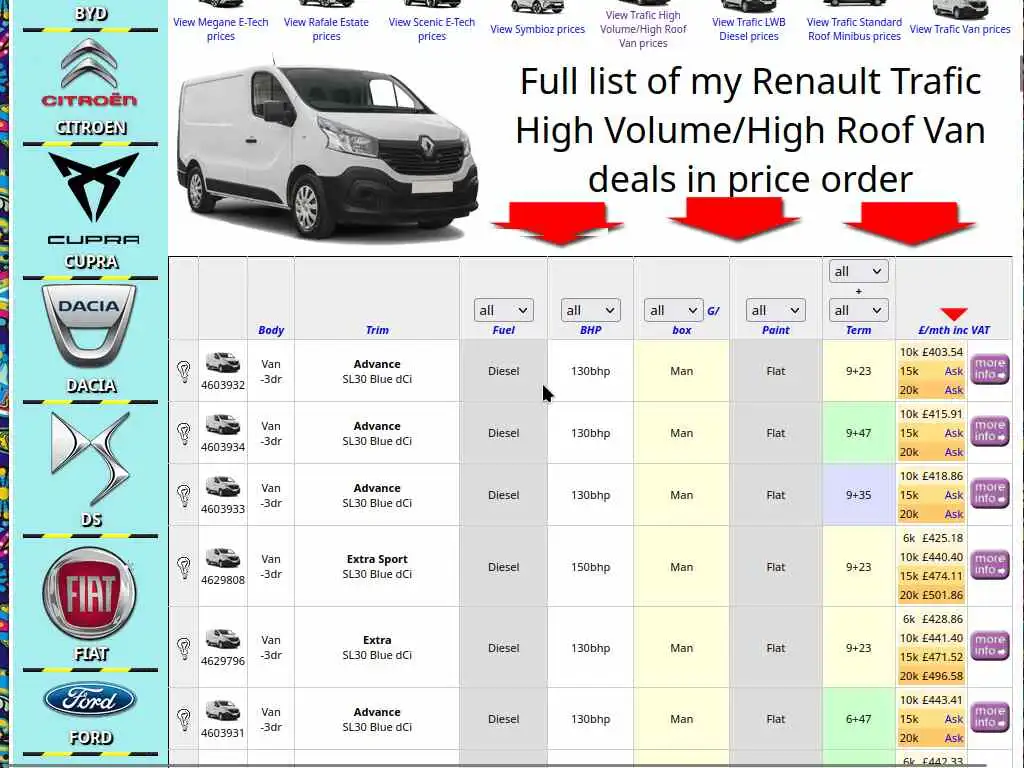Click lightbulb icon for deal 4603931

[184, 718]
